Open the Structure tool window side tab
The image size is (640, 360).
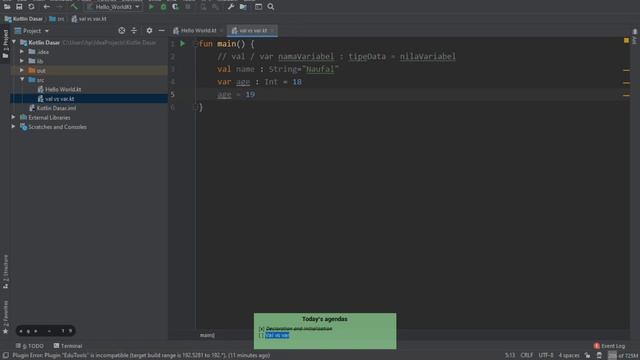(5, 271)
